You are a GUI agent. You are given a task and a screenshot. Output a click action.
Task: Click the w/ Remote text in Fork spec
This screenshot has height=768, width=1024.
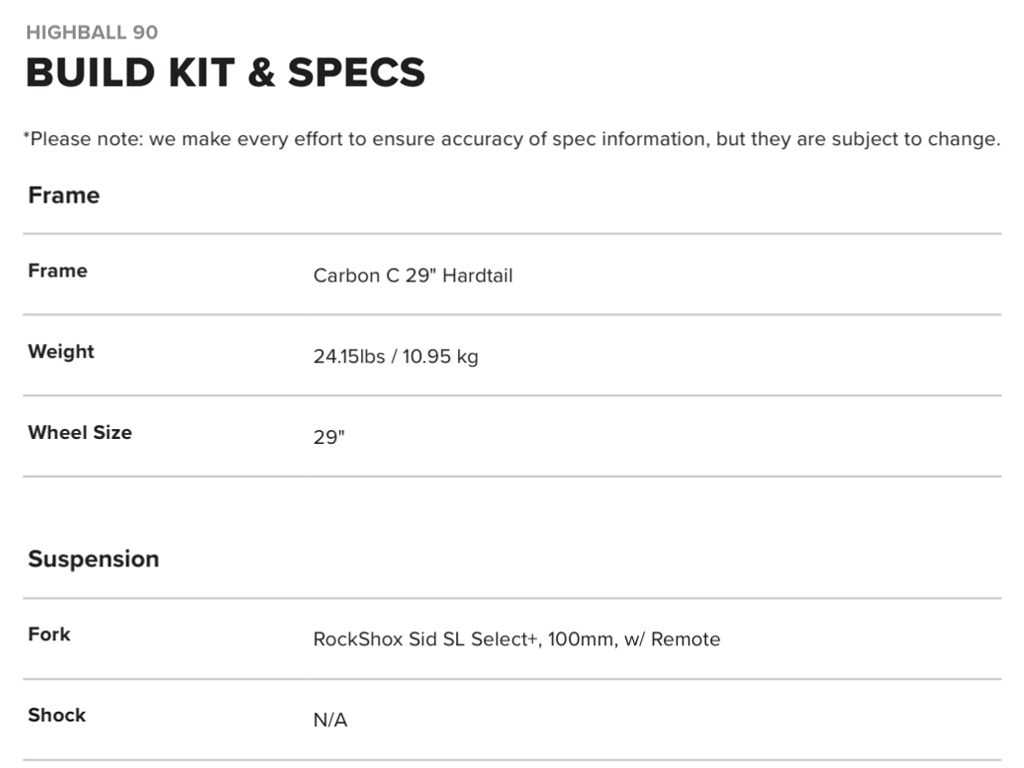pyautogui.click(x=672, y=639)
